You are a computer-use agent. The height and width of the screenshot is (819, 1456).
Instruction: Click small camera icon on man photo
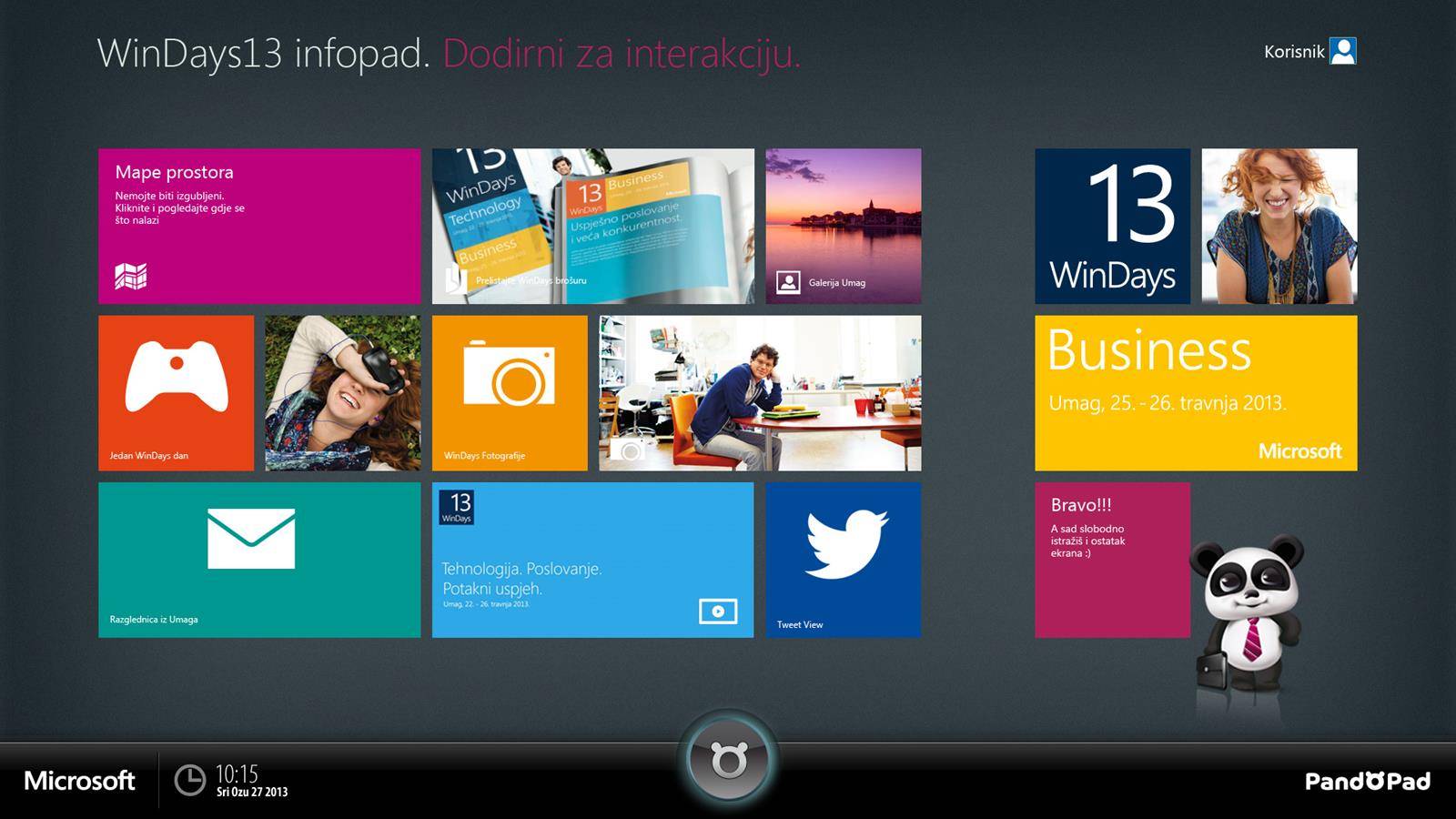pyautogui.click(x=629, y=450)
